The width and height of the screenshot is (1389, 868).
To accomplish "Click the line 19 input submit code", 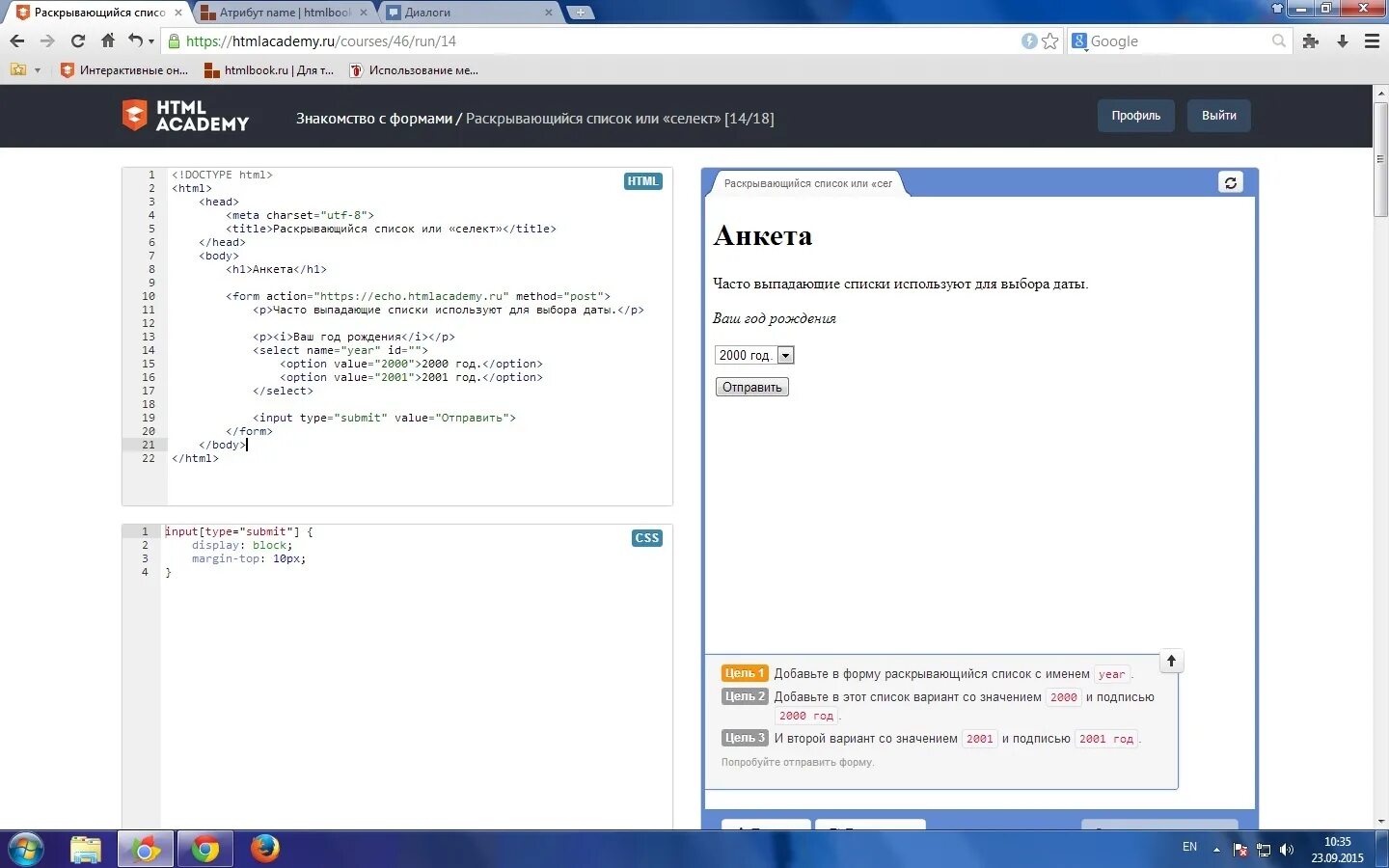I will [x=385, y=418].
